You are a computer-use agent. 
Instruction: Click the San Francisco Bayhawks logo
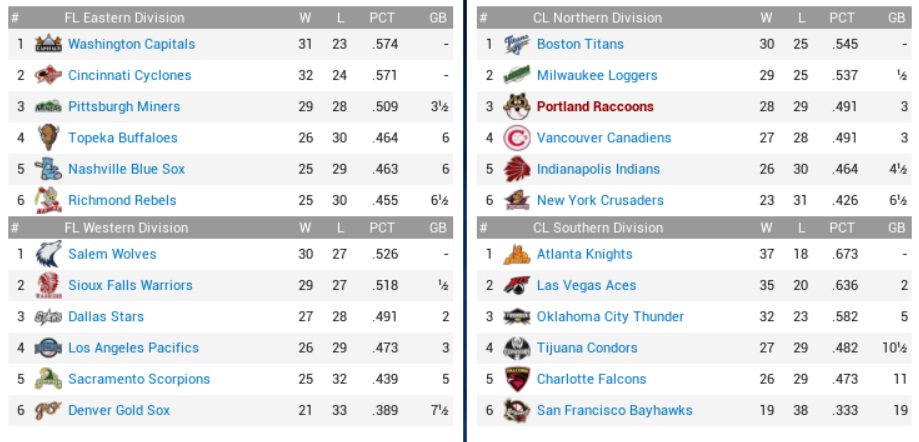click(517, 410)
